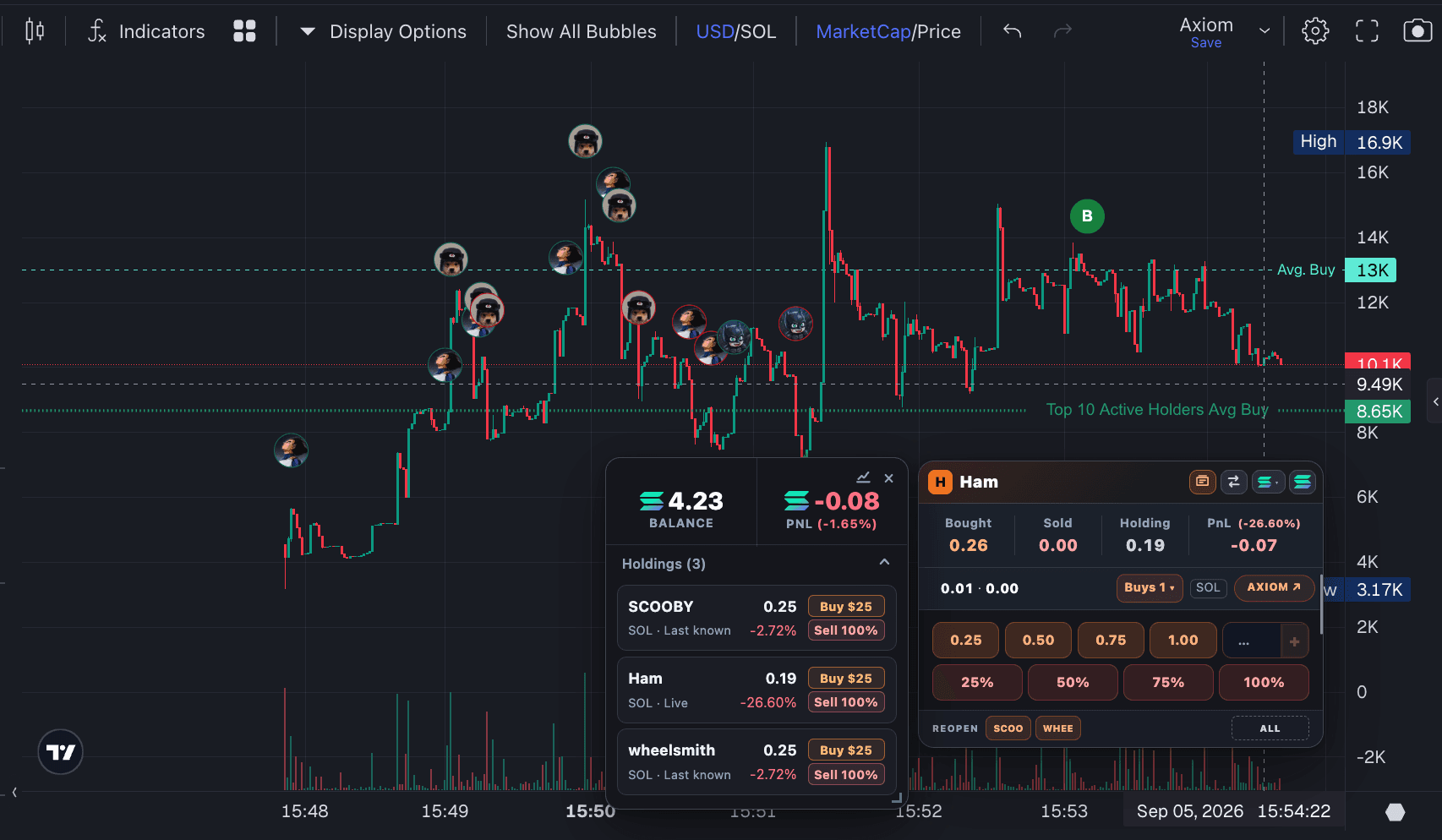Open the chart layout grid icon

coord(244,31)
